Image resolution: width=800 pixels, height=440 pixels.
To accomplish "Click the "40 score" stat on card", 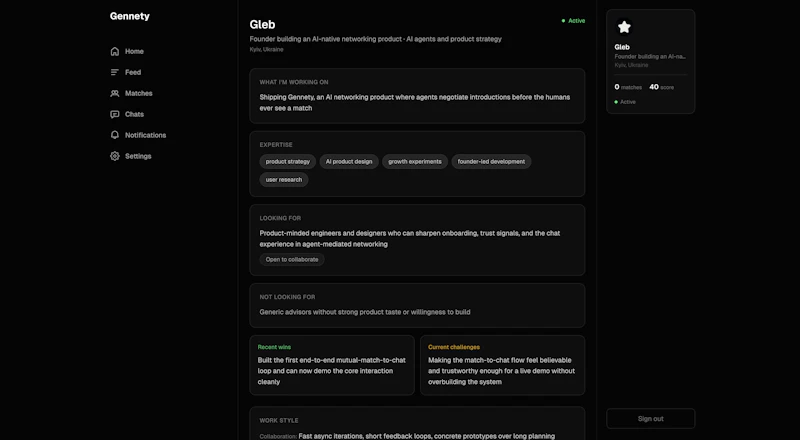I will pos(661,87).
